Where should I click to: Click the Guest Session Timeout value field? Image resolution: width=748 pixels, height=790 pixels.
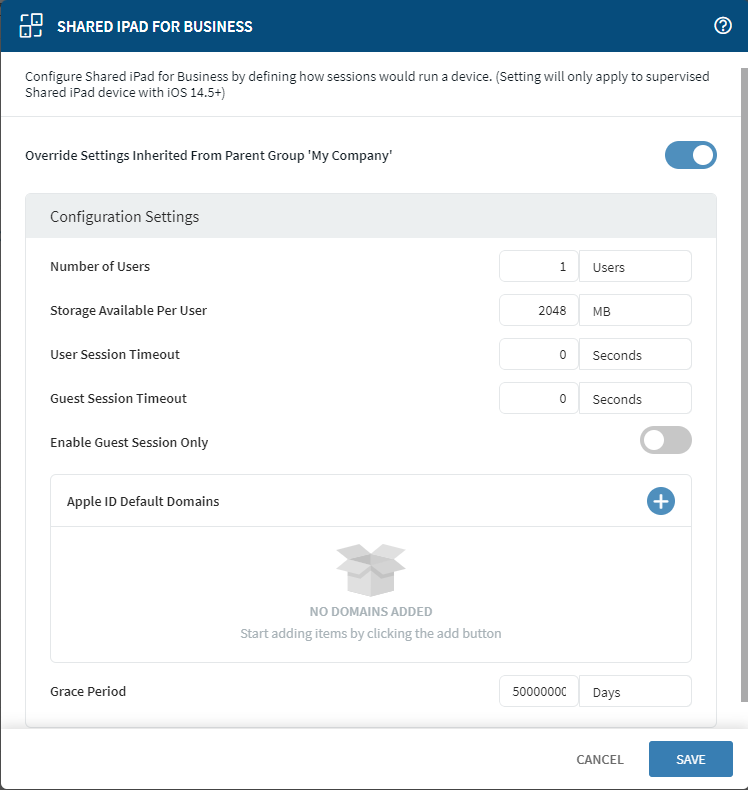(x=539, y=399)
